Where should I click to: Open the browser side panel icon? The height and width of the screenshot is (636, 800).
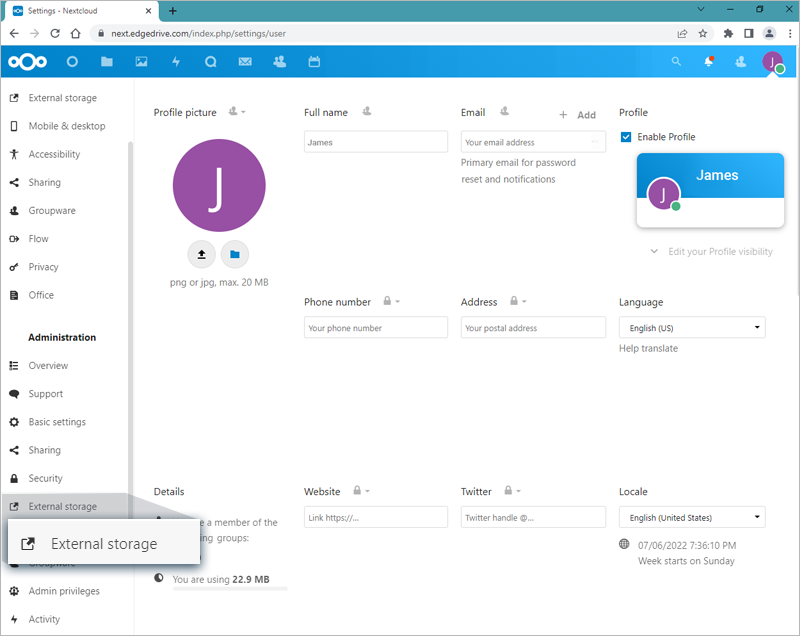click(x=748, y=34)
